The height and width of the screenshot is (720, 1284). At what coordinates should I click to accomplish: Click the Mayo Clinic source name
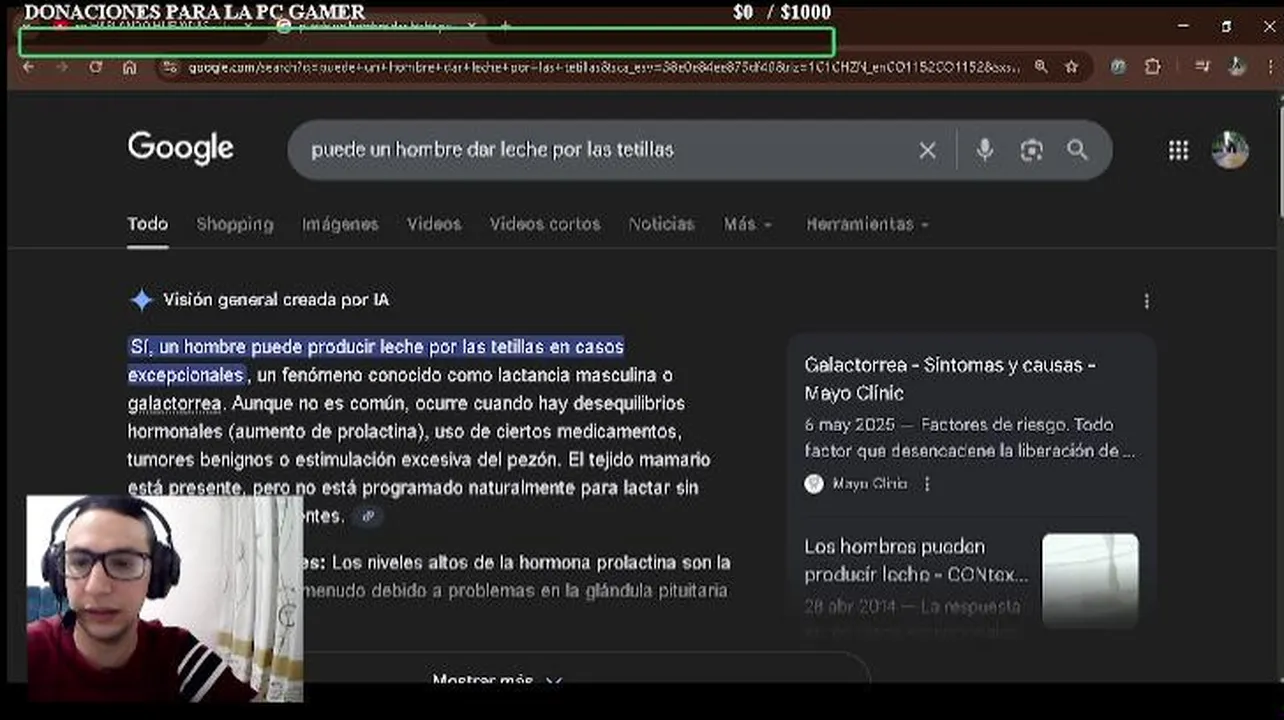tap(870, 484)
